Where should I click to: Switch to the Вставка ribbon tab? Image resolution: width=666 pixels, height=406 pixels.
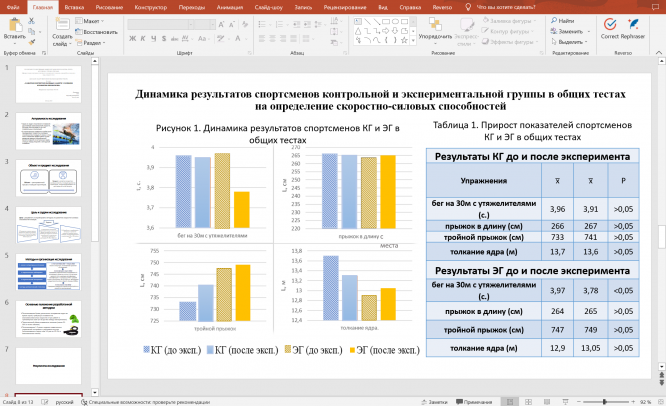74,6
